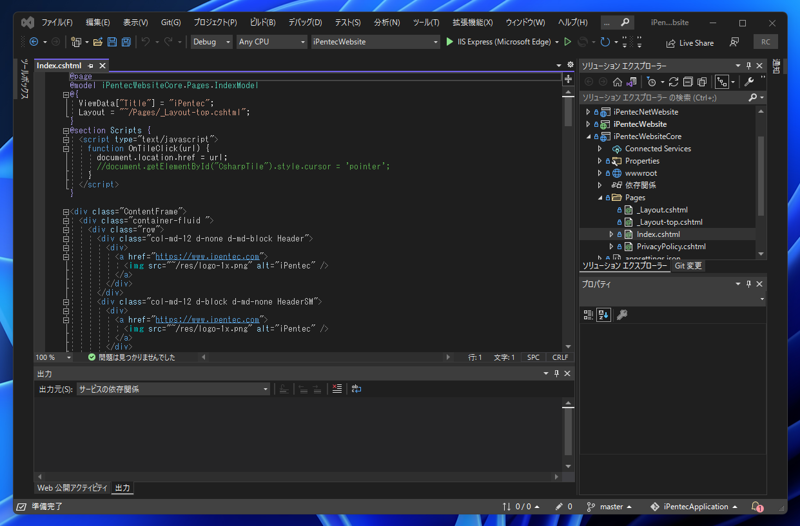The height and width of the screenshot is (526, 800).
Task: Open the ファイル(F) menu
Action: pos(57,22)
